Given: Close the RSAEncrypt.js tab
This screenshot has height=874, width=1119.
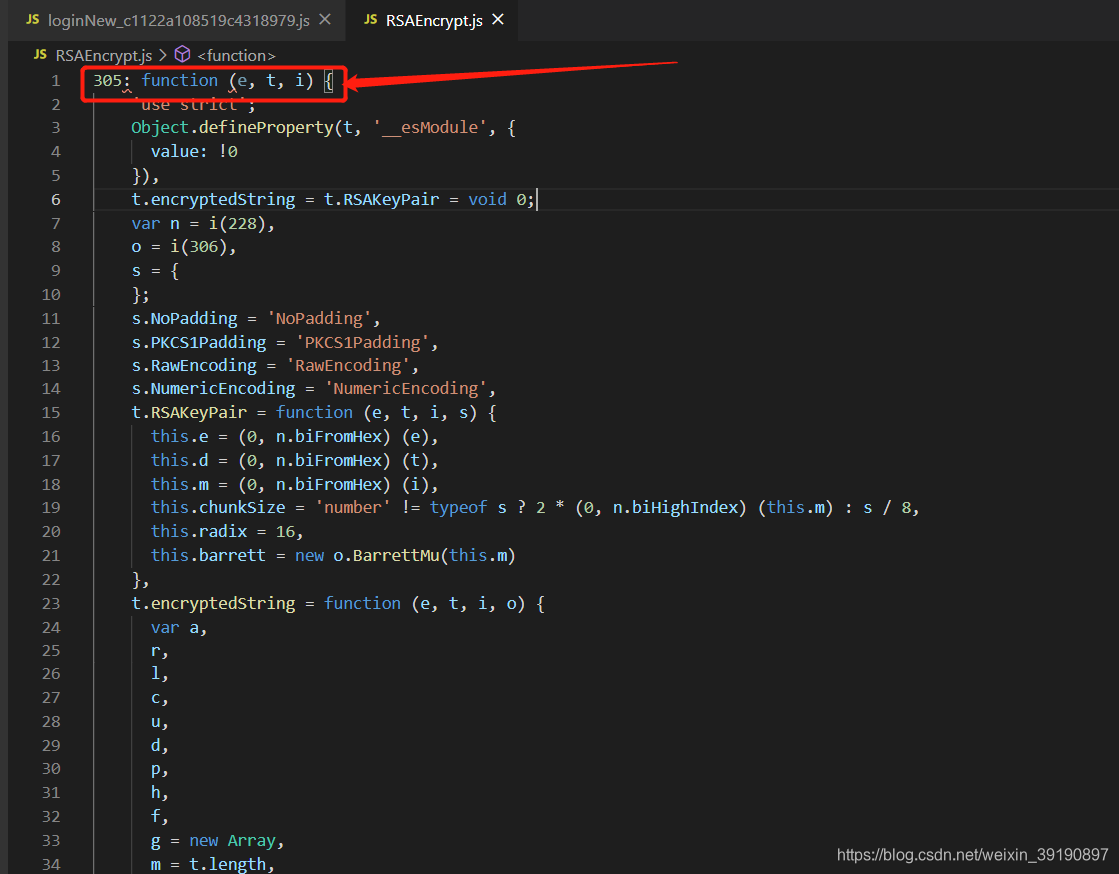Looking at the screenshot, I should click(498, 20).
